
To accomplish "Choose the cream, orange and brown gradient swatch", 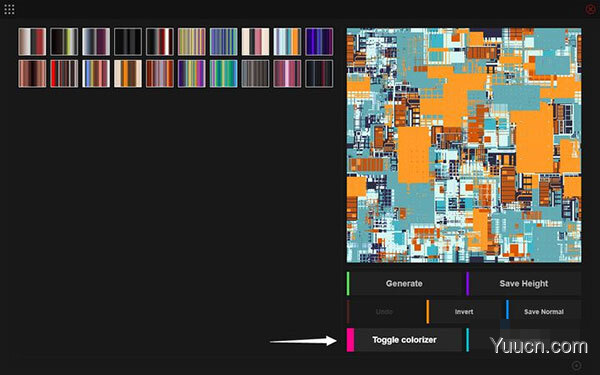I will [128, 73].
